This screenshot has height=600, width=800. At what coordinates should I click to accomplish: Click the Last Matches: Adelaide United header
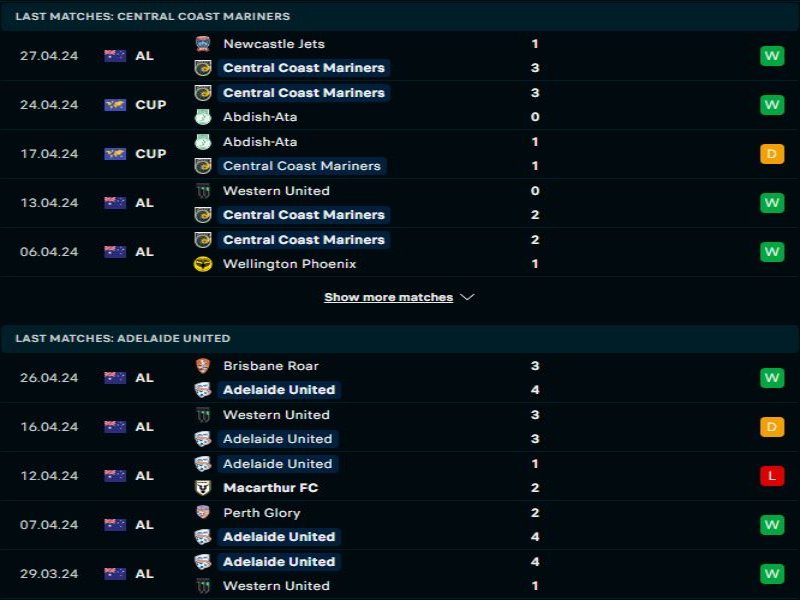click(122, 338)
